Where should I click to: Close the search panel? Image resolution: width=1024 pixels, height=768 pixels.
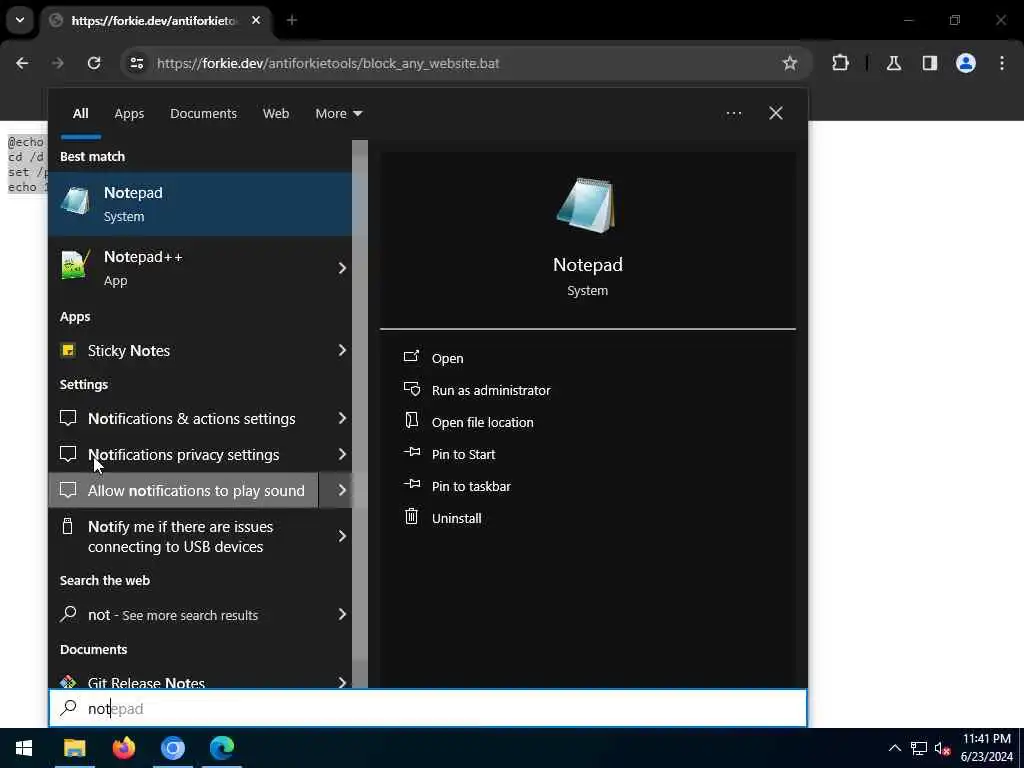776,114
